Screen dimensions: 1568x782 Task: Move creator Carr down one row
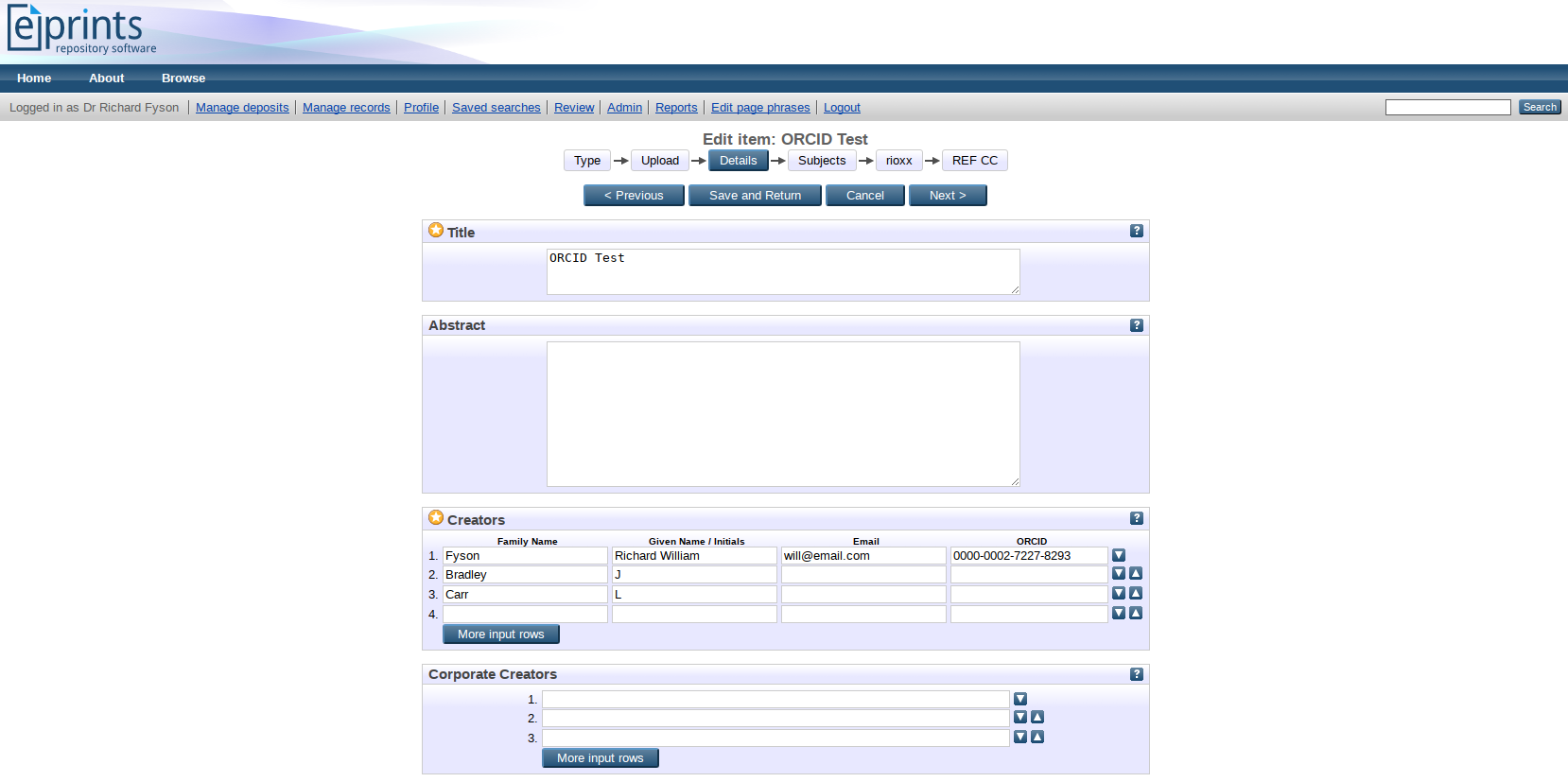click(1119, 593)
